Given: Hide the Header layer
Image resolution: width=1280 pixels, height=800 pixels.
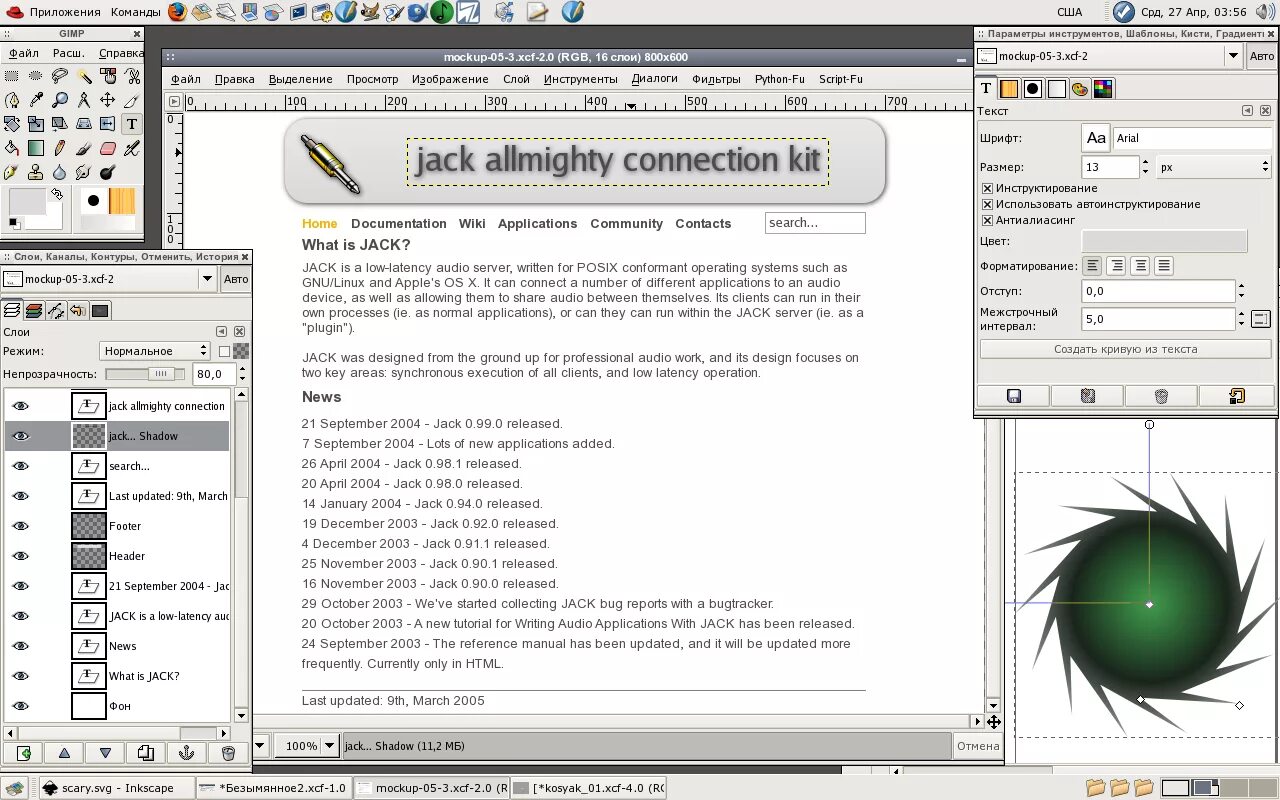Looking at the screenshot, I should pos(20,556).
